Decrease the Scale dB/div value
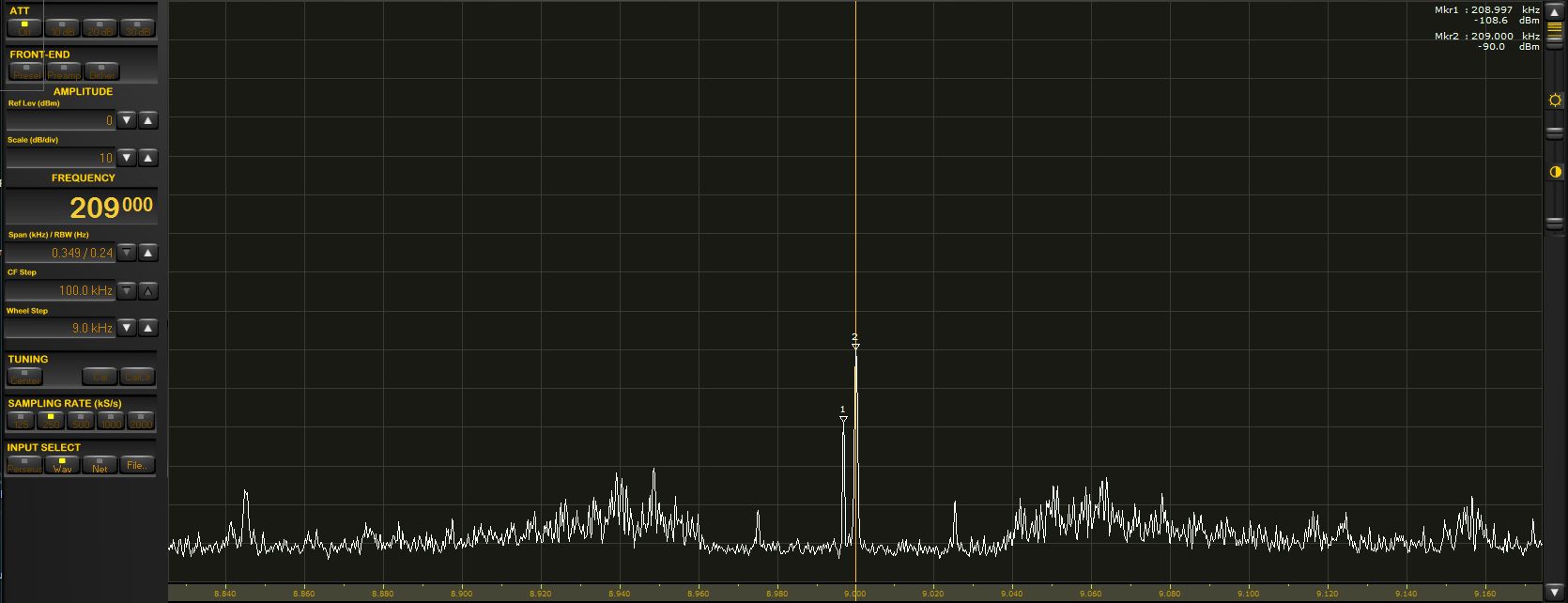1568x603 pixels. point(127,158)
